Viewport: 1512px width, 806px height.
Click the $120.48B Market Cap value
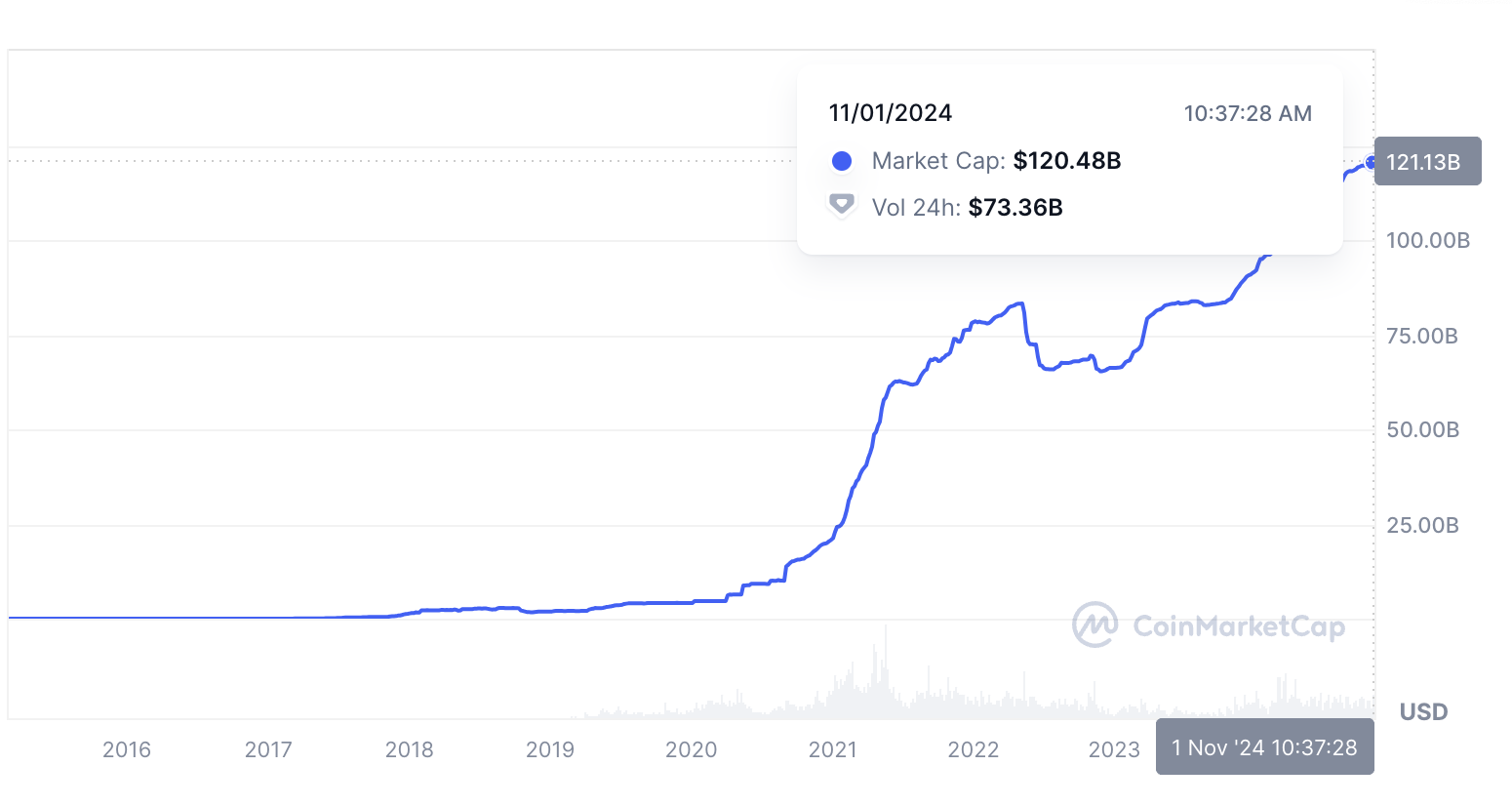[x=1067, y=161]
